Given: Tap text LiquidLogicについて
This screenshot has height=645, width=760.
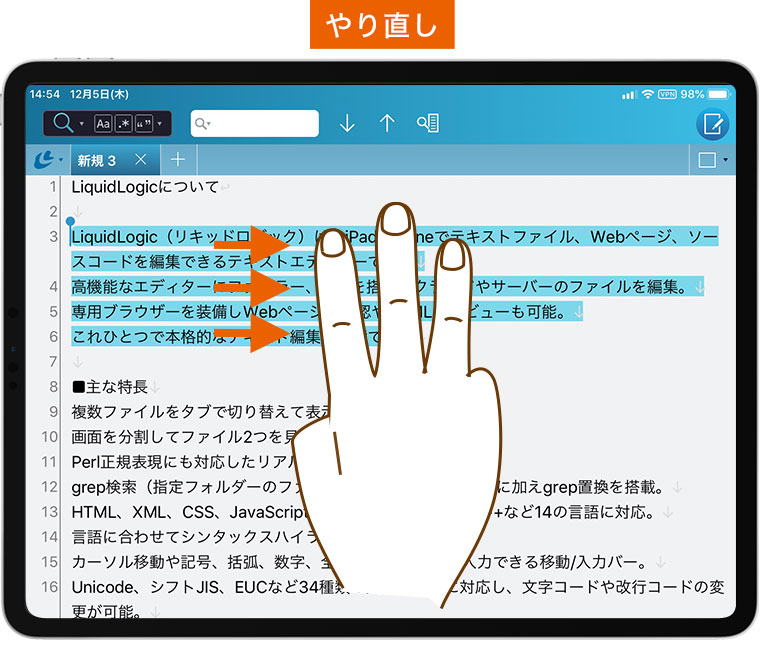Looking at the screenshot, I should [145, 187].
